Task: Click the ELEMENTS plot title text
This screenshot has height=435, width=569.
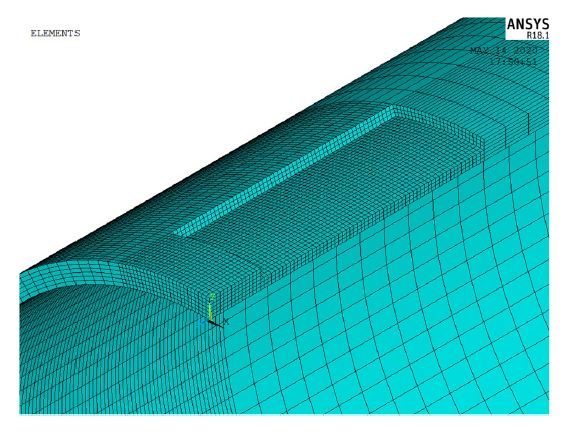Action: click(x=56, y=33)
